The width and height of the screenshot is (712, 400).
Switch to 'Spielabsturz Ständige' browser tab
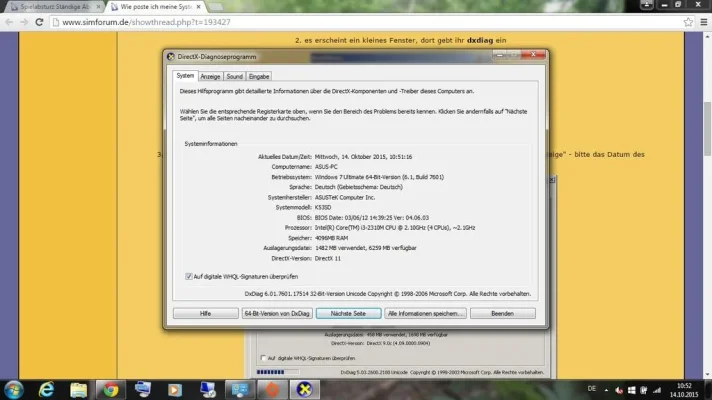54,7
